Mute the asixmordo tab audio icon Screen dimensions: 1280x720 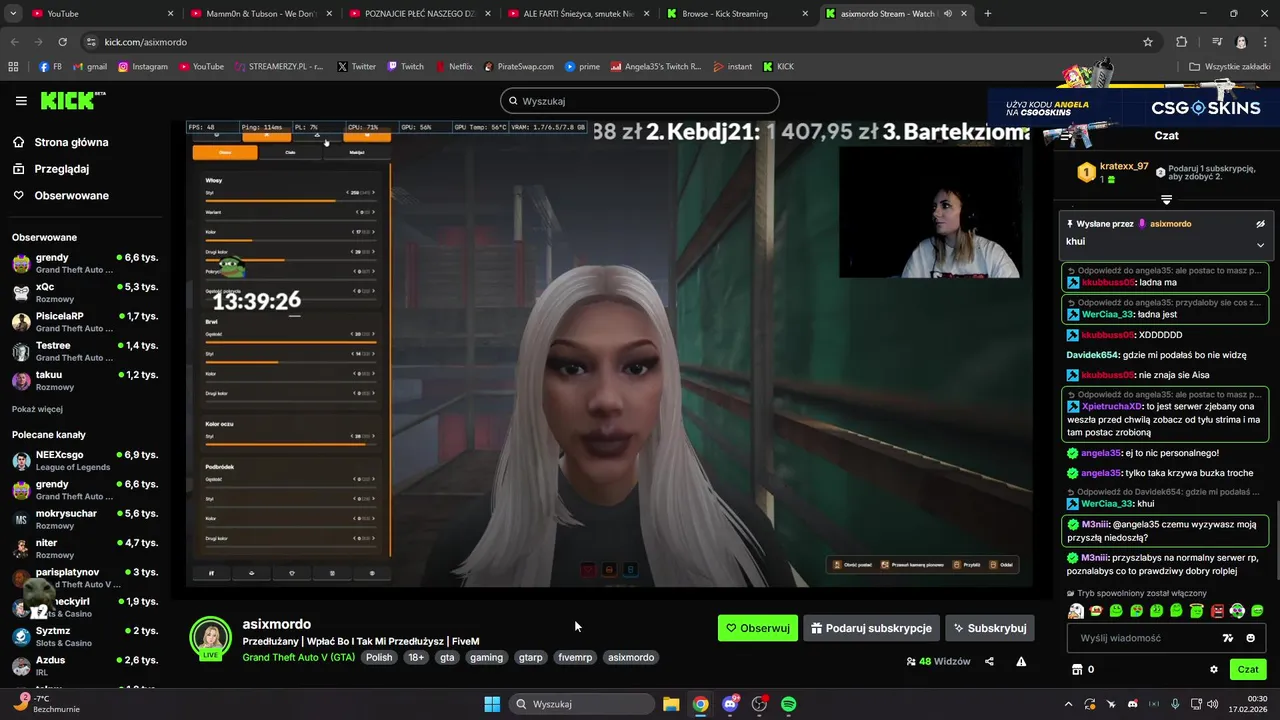pyautogui.click(x=947, y=14)
